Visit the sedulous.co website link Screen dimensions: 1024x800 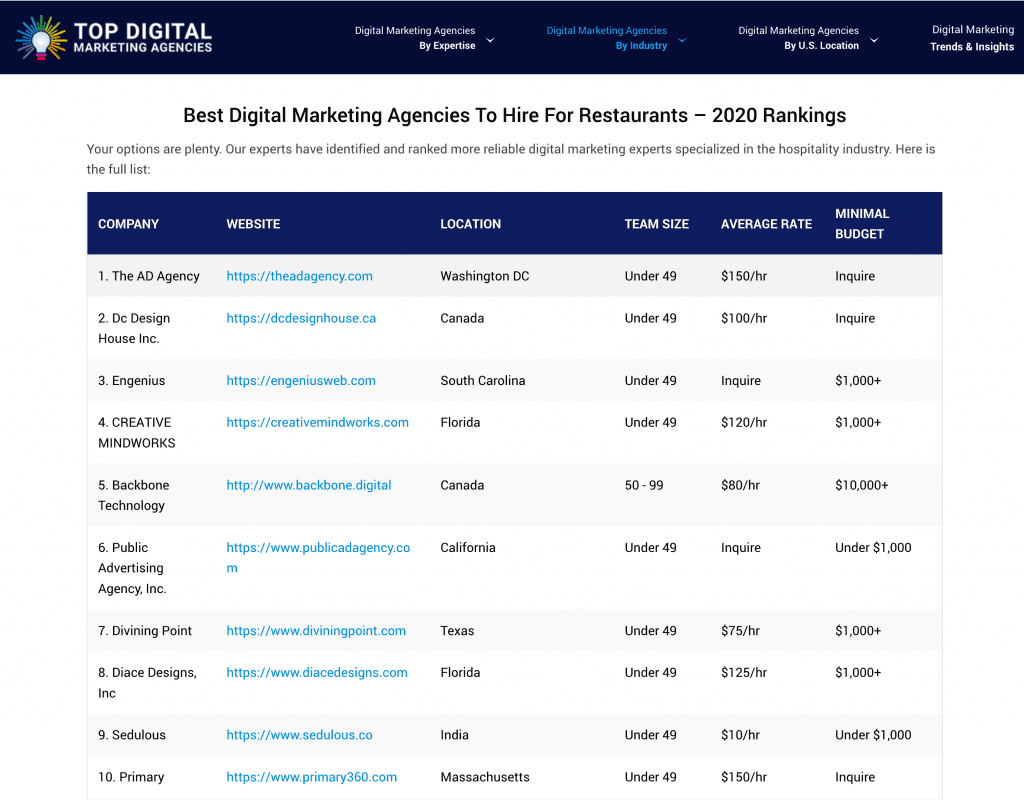click(x=299, y=735)
